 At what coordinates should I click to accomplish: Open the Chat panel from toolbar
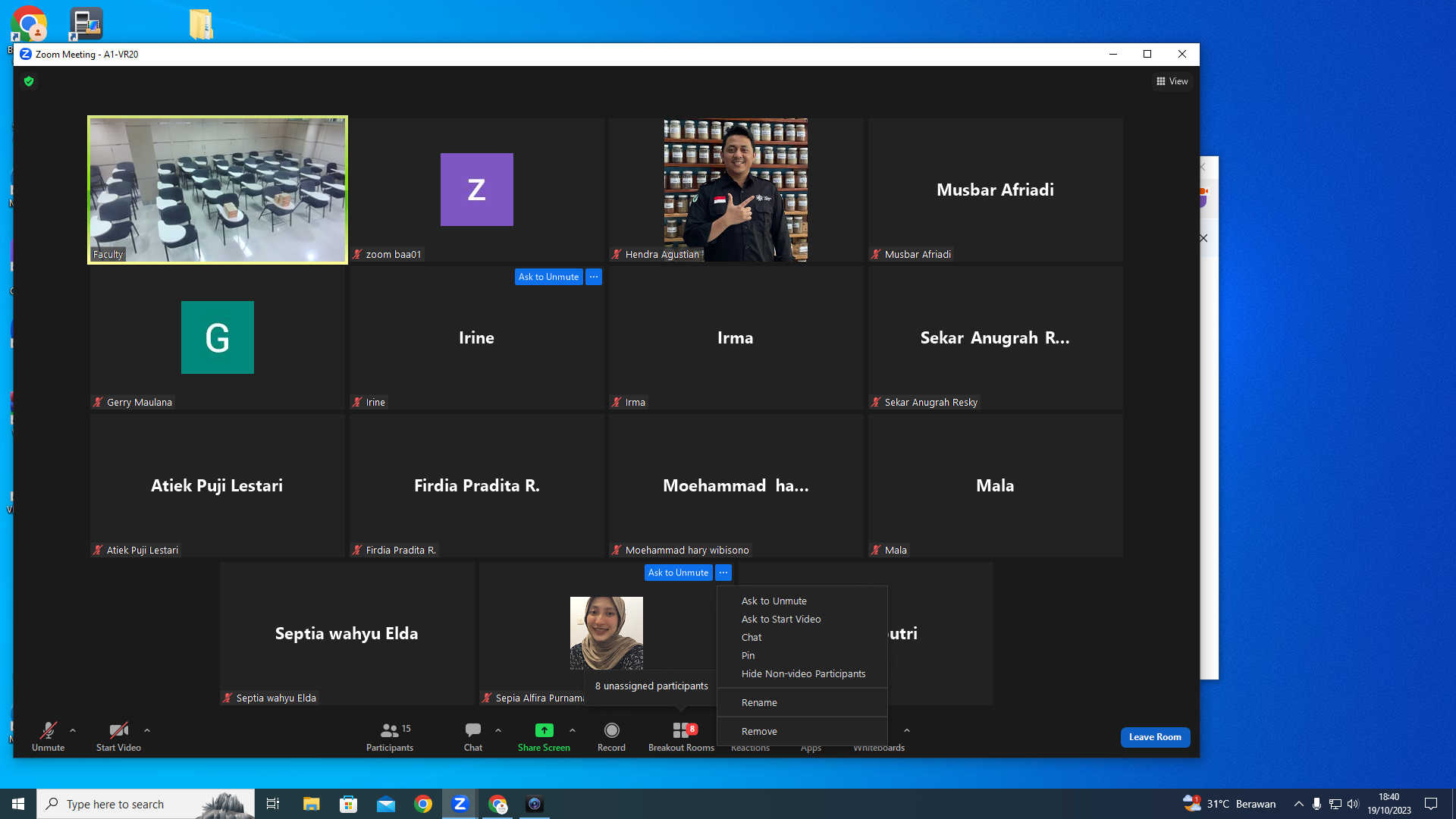tap(473, 736)
